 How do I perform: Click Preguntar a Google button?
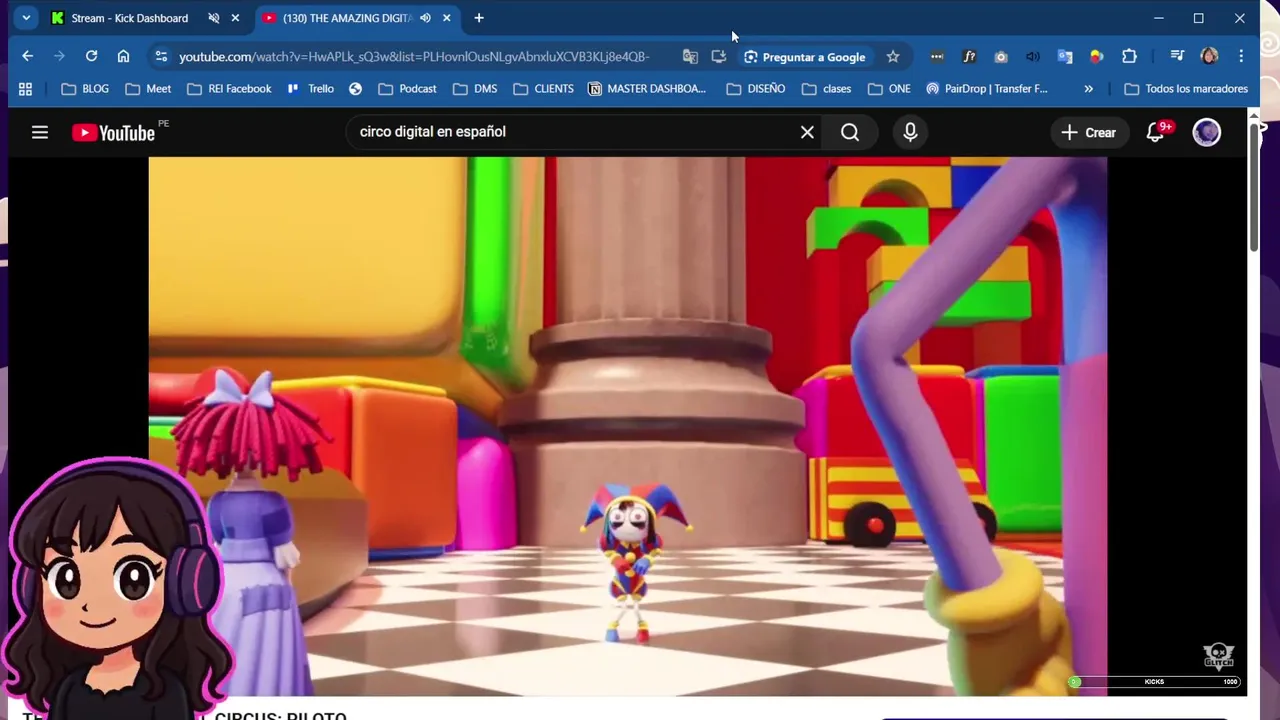(805, 57)
